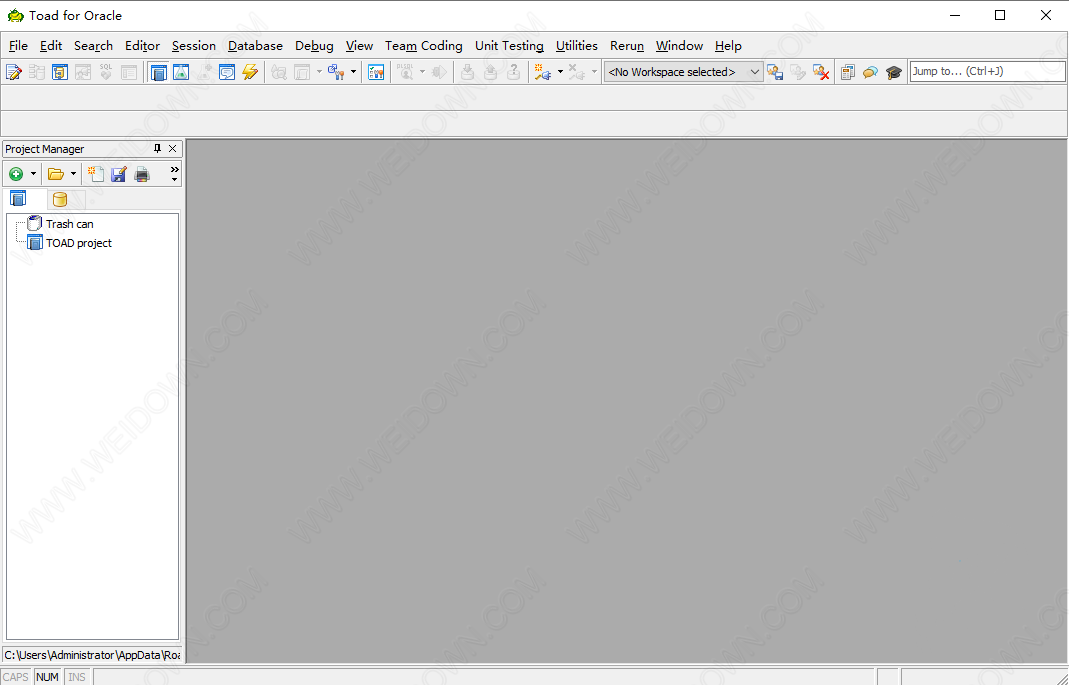This screenshot has height=685, width=1069.
Task: Click the printer icon in Project Manager
Action: point(142,174)
